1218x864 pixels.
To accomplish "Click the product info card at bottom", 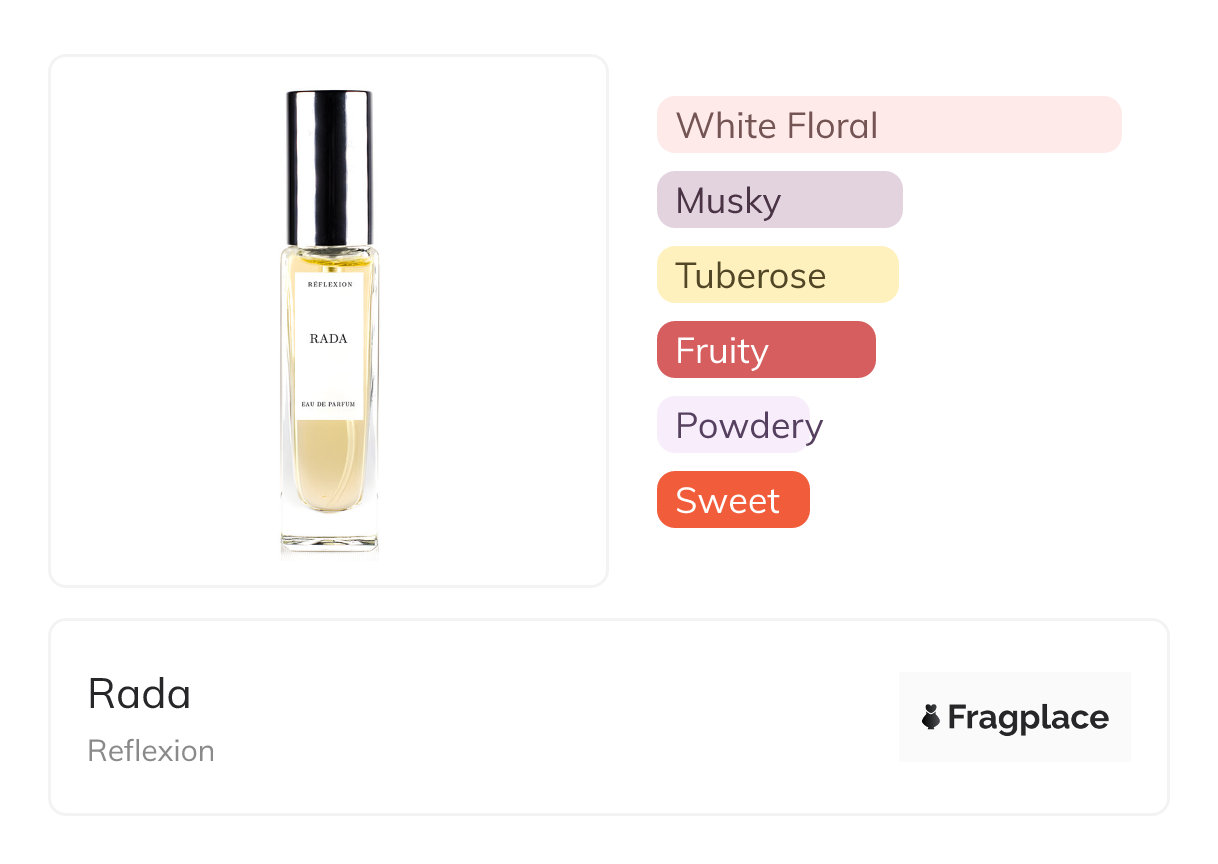I will tap(609, 717).
